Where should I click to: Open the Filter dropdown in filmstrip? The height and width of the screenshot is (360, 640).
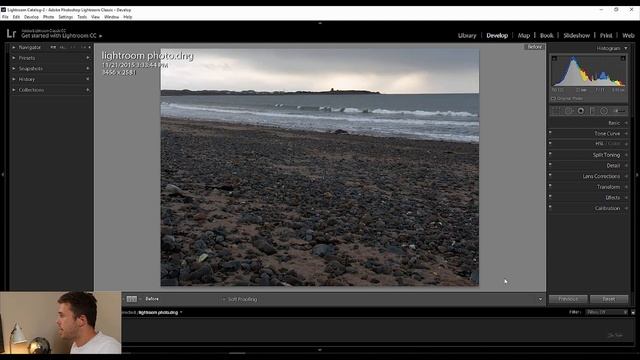pyautogui.click(x=606, y=312)
